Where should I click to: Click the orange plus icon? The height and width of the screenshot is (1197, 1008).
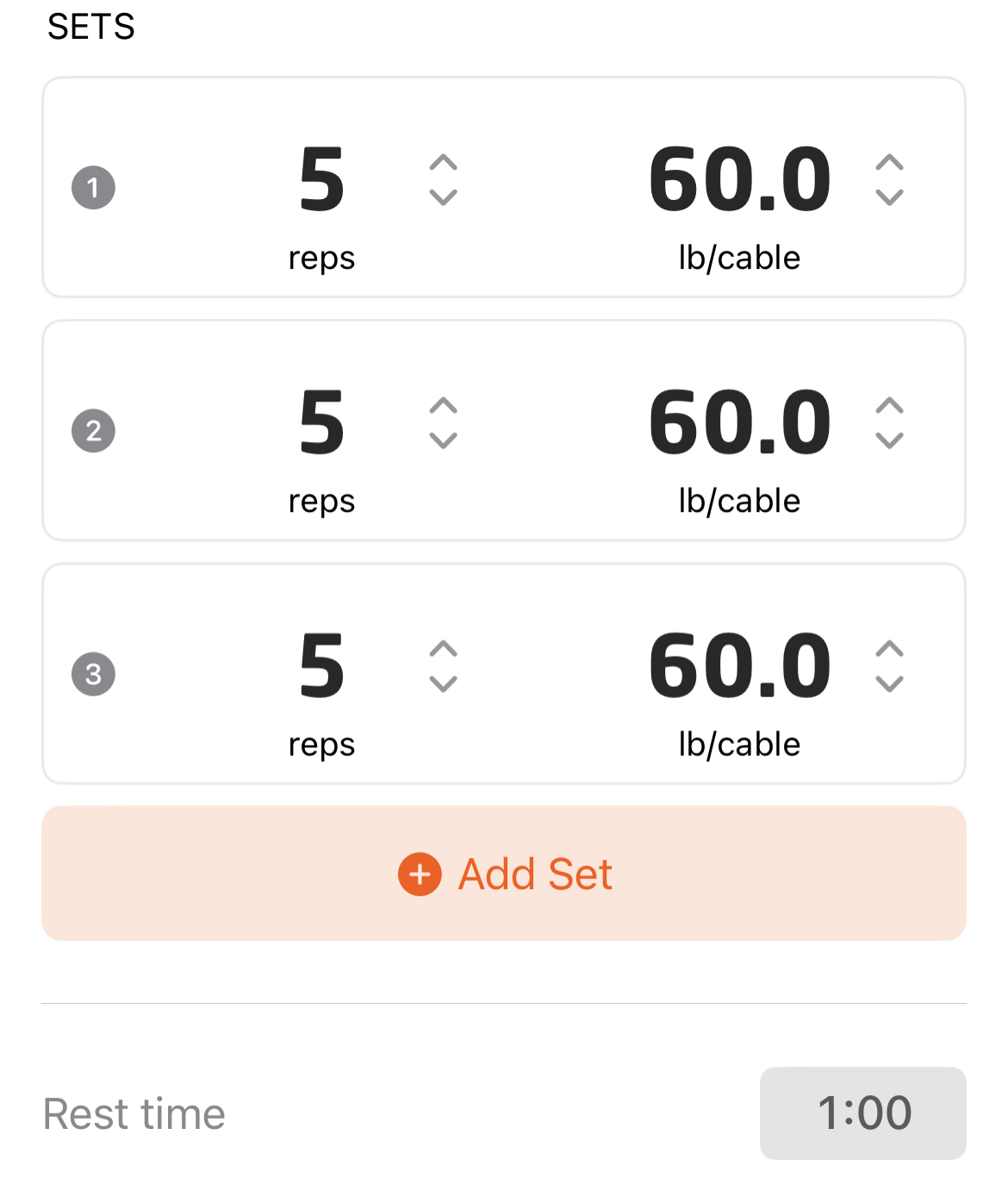[420, 875]
